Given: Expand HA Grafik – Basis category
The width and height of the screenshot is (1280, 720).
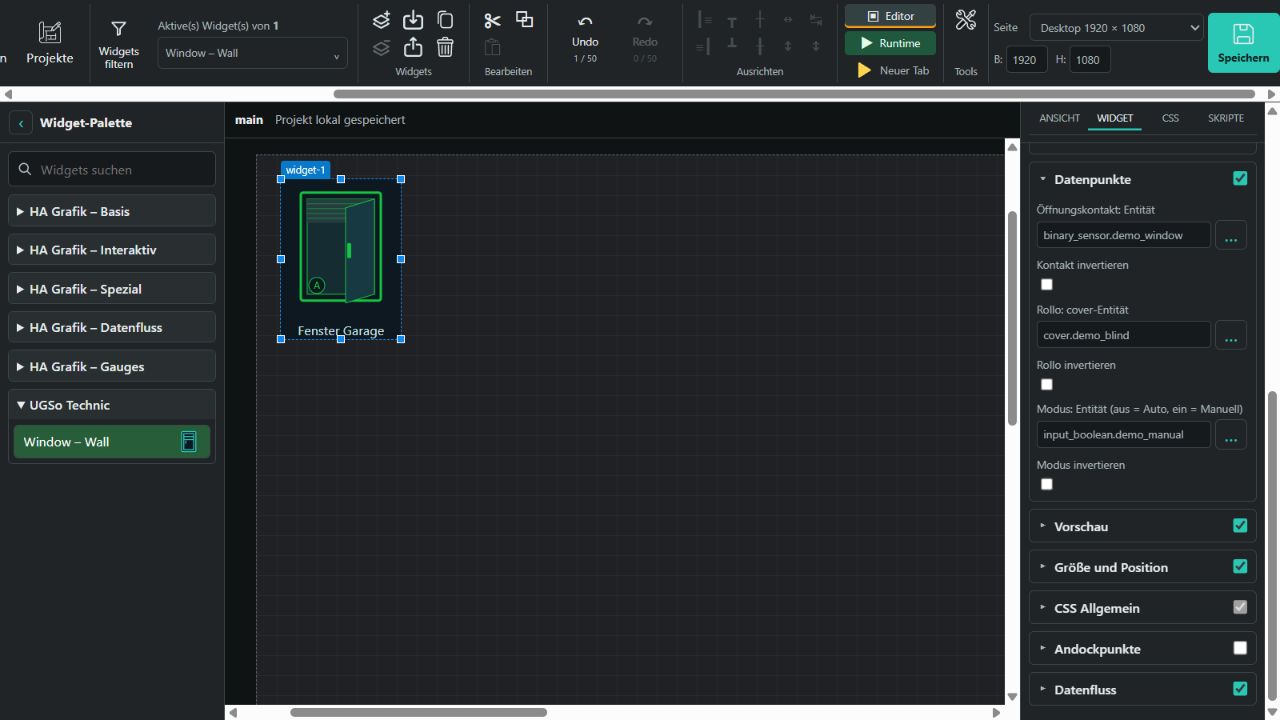Looking at the screenshot, I should 112,211.
